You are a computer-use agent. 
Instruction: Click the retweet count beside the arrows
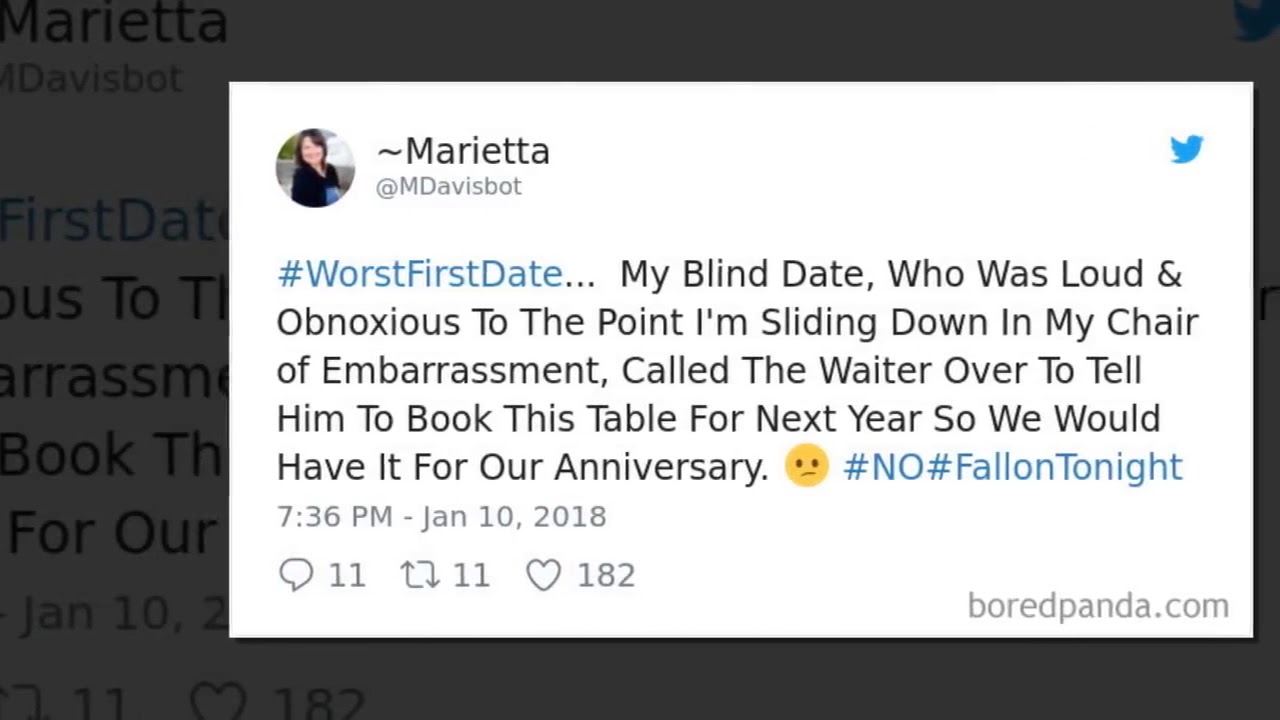click(471, 575)
